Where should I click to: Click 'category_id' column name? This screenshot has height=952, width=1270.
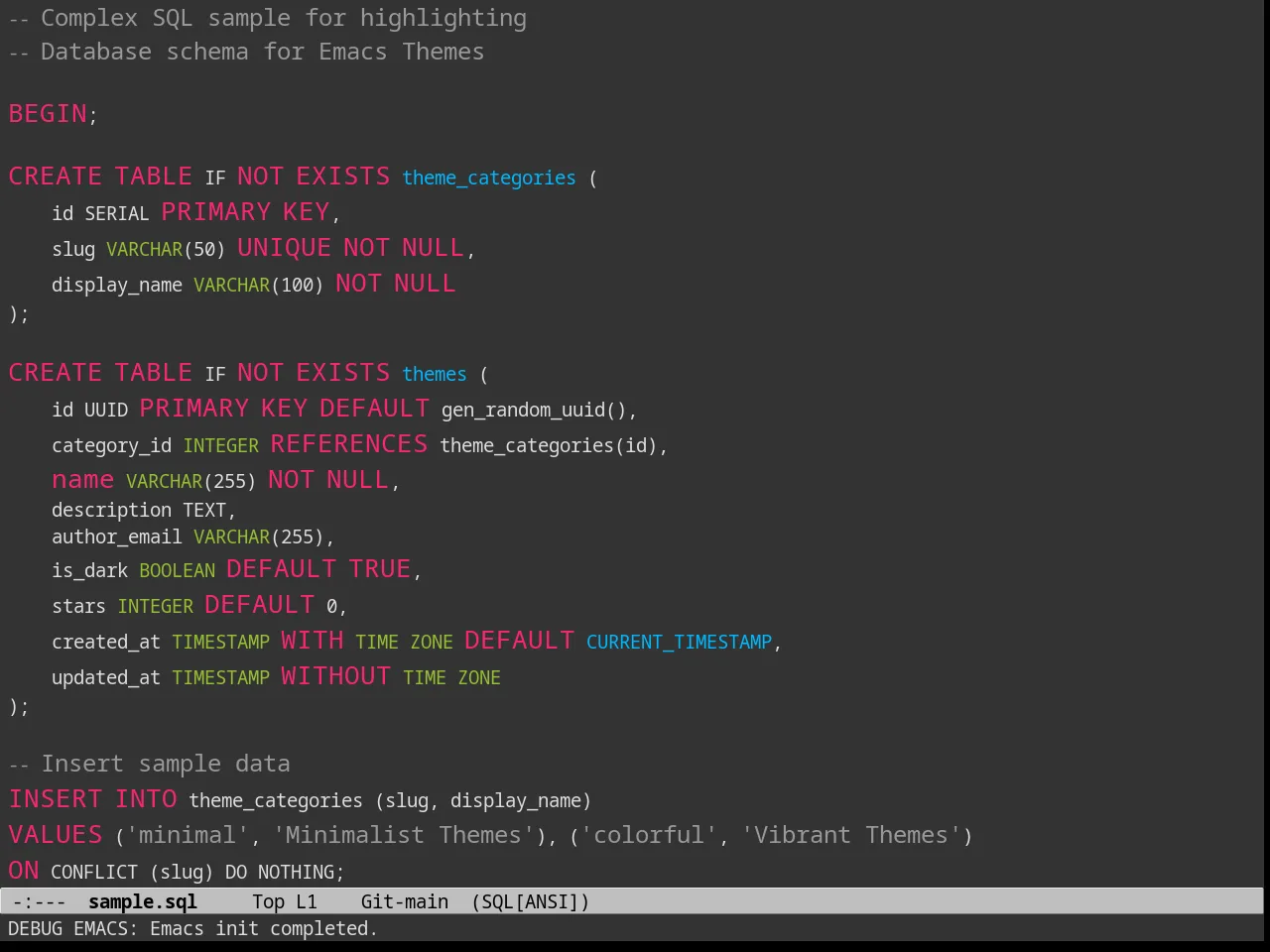pyautogui.click(x=111, y=445)
